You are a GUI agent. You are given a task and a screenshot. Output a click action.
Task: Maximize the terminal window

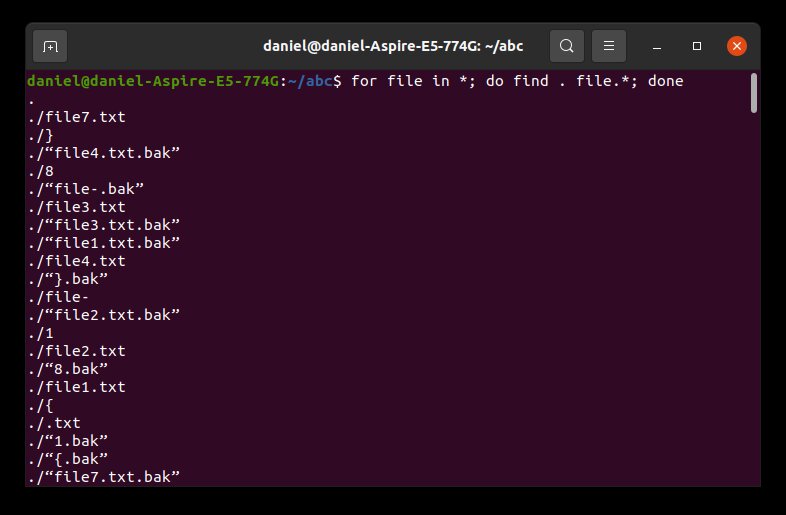click(x=697, y=46)
